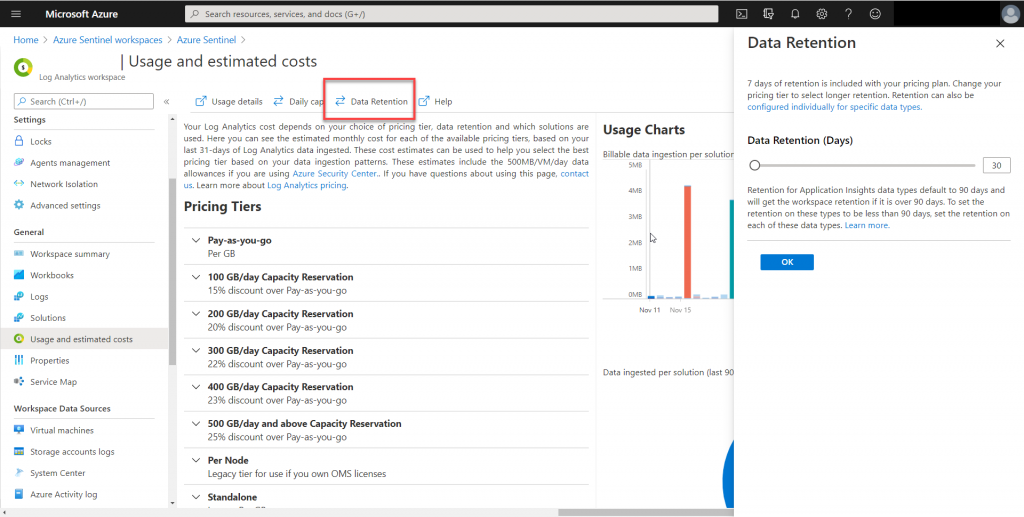
Task: Expand the Pay-as-you-go pricing tier
Action: (196, 240)
